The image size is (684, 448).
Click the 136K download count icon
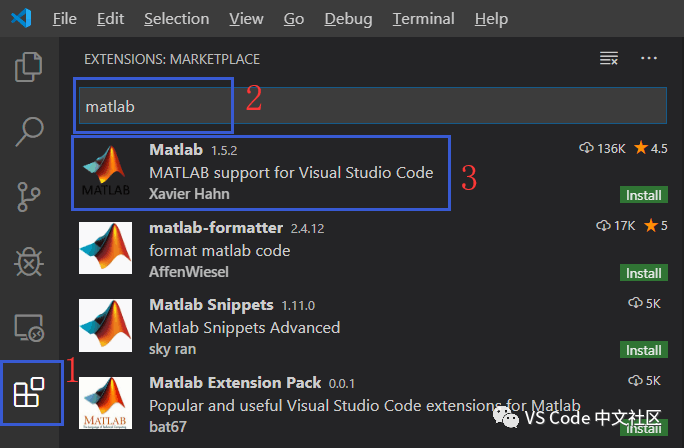click(x=586, y=148)
